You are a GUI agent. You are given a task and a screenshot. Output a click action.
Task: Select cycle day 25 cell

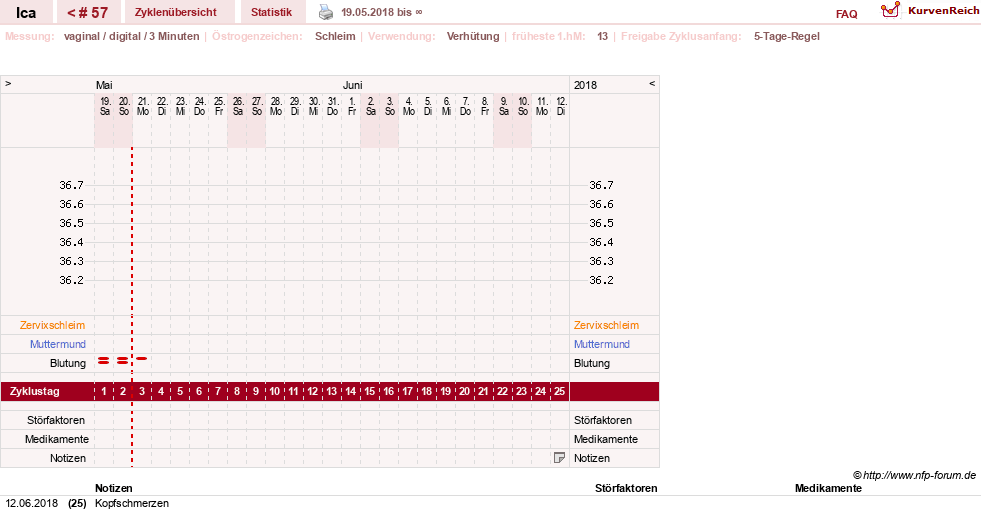[x=559, y=391]
